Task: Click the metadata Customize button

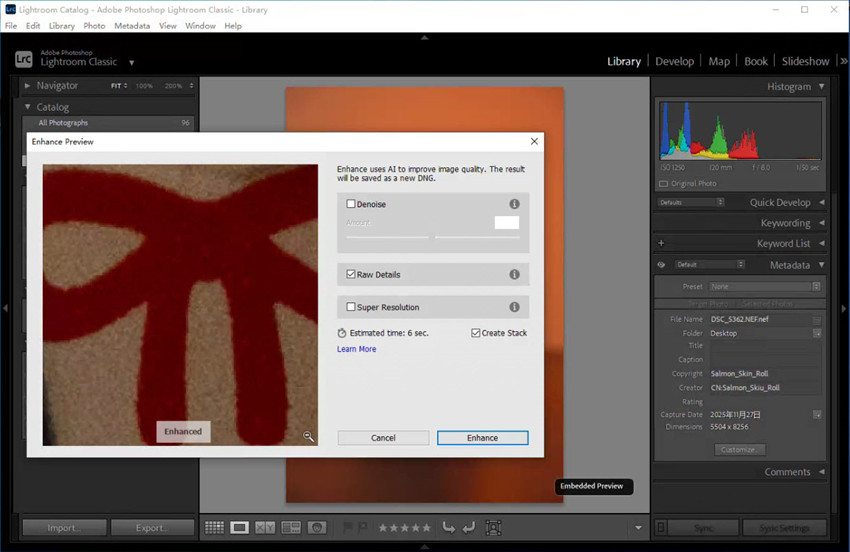Action: tap(739, 450)
